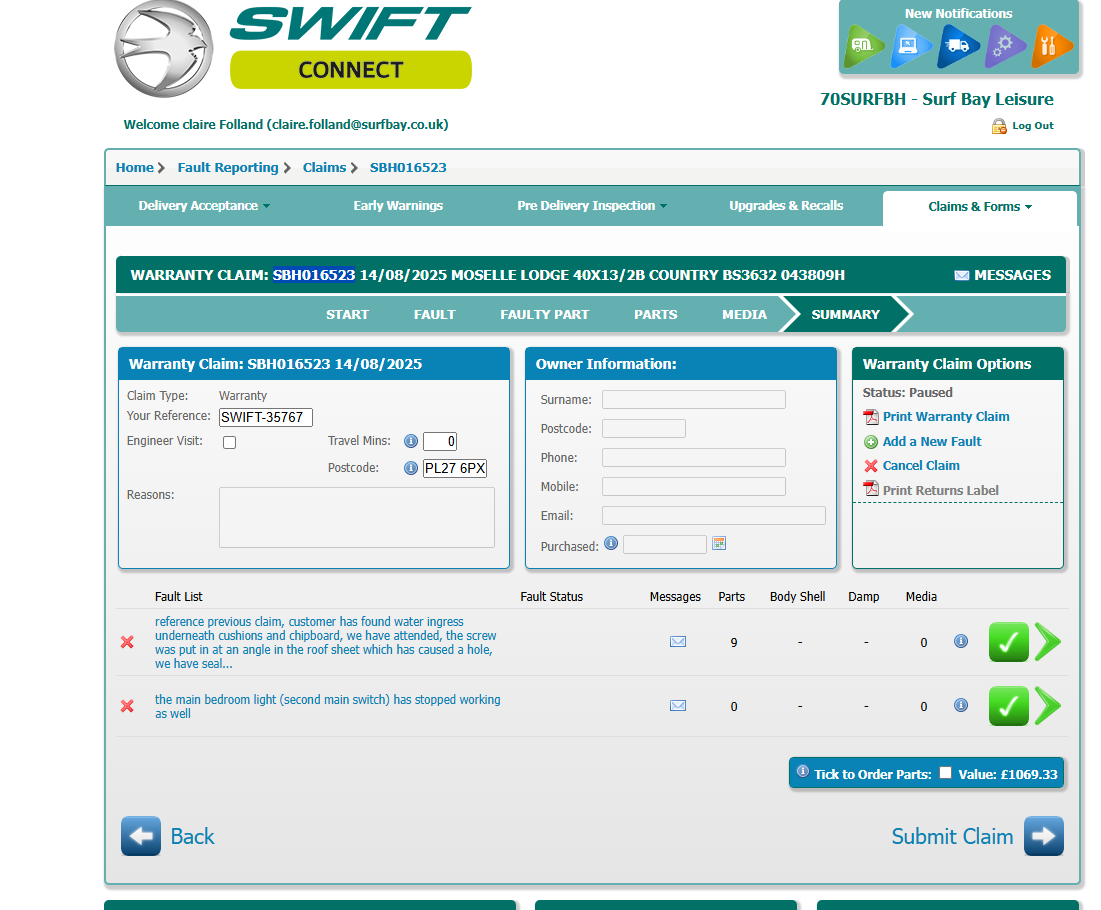Click the Log Out link

[x=1033, y=126]
